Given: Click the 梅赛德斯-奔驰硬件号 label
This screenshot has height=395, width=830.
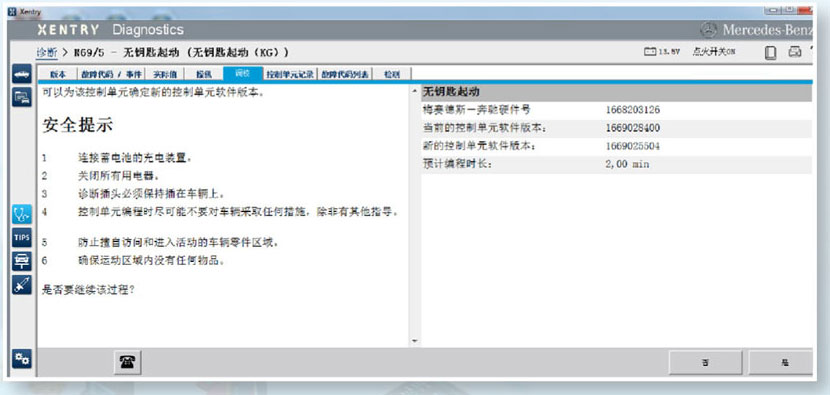Looking at the screenshot, I should [x=476, y=110].
